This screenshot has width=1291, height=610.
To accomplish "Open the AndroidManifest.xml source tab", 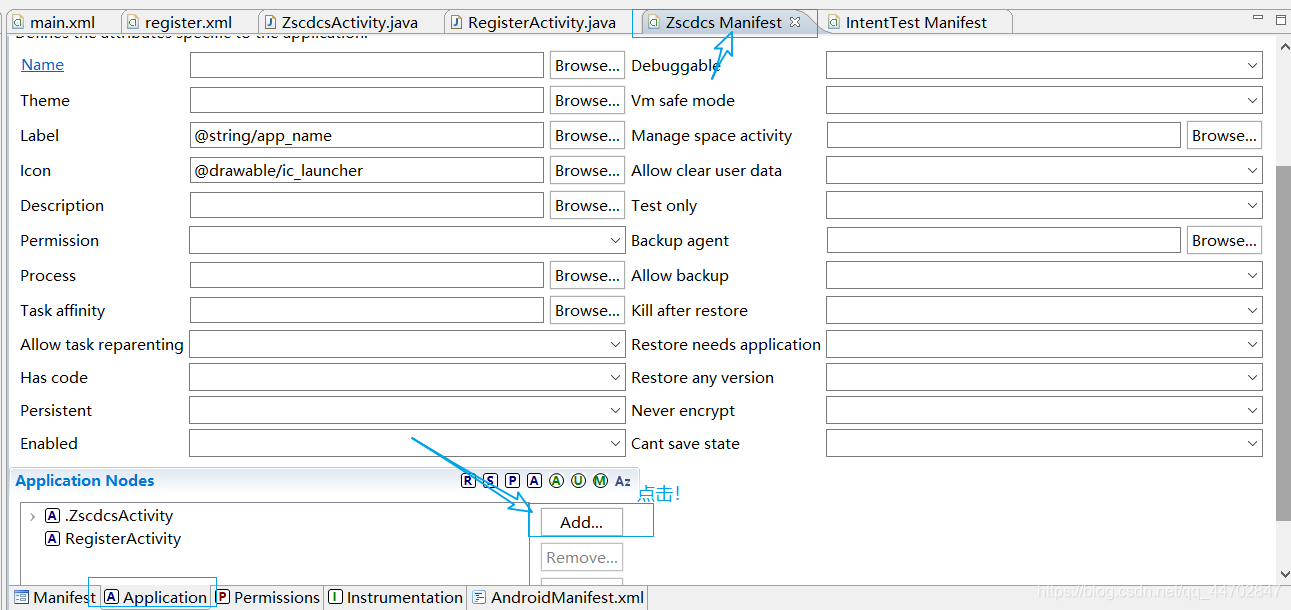I will coord(557,597).
